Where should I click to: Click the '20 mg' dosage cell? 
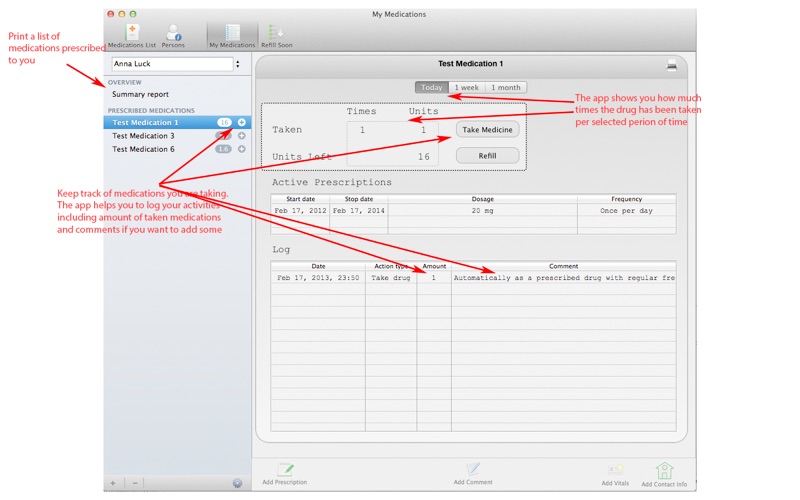483,210
